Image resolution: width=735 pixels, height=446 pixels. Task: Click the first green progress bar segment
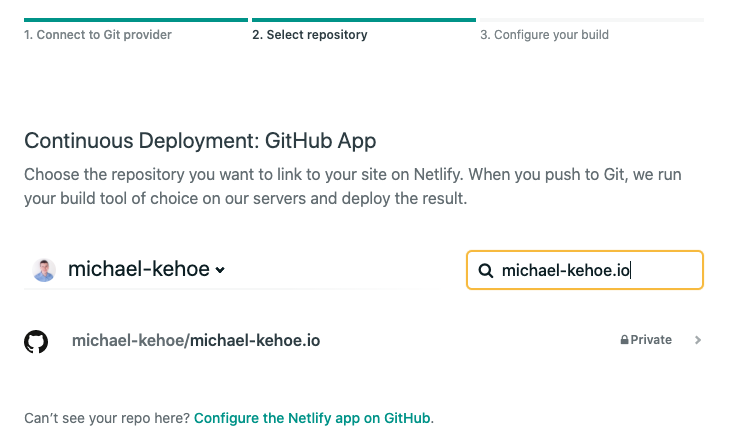(136, 19)
